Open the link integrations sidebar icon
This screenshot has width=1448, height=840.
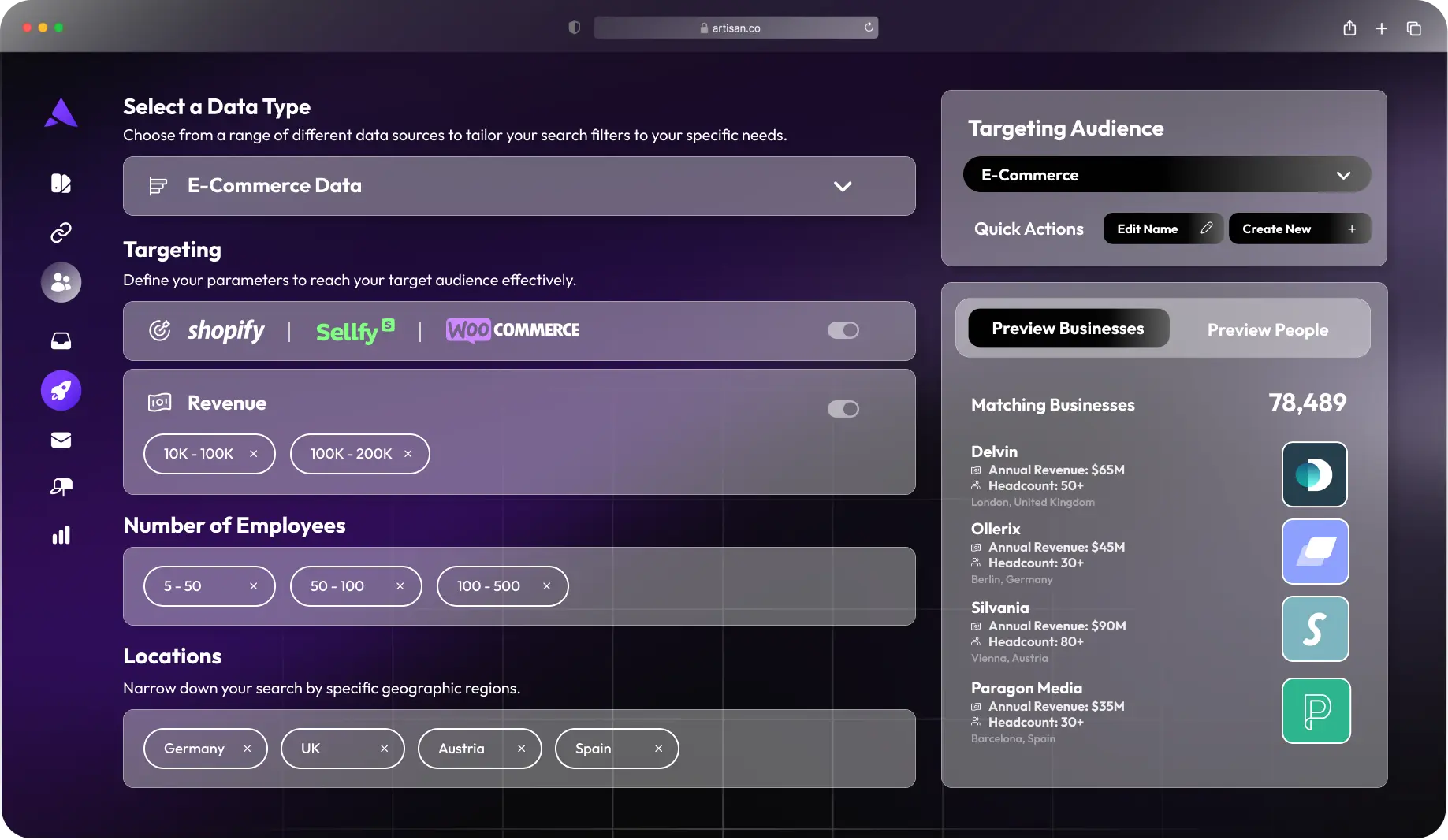(61, 232)
